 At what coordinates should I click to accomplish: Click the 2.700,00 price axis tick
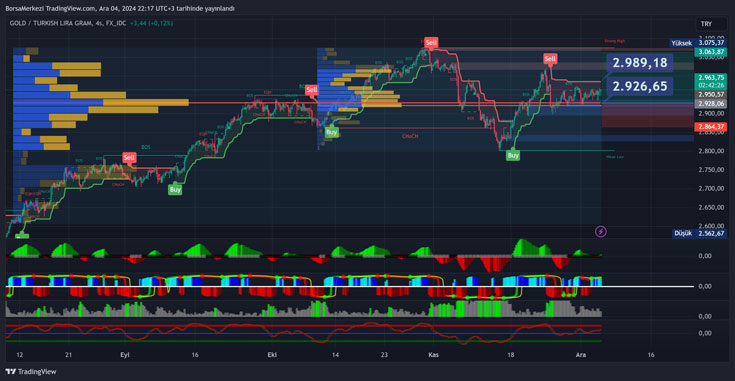711,188
